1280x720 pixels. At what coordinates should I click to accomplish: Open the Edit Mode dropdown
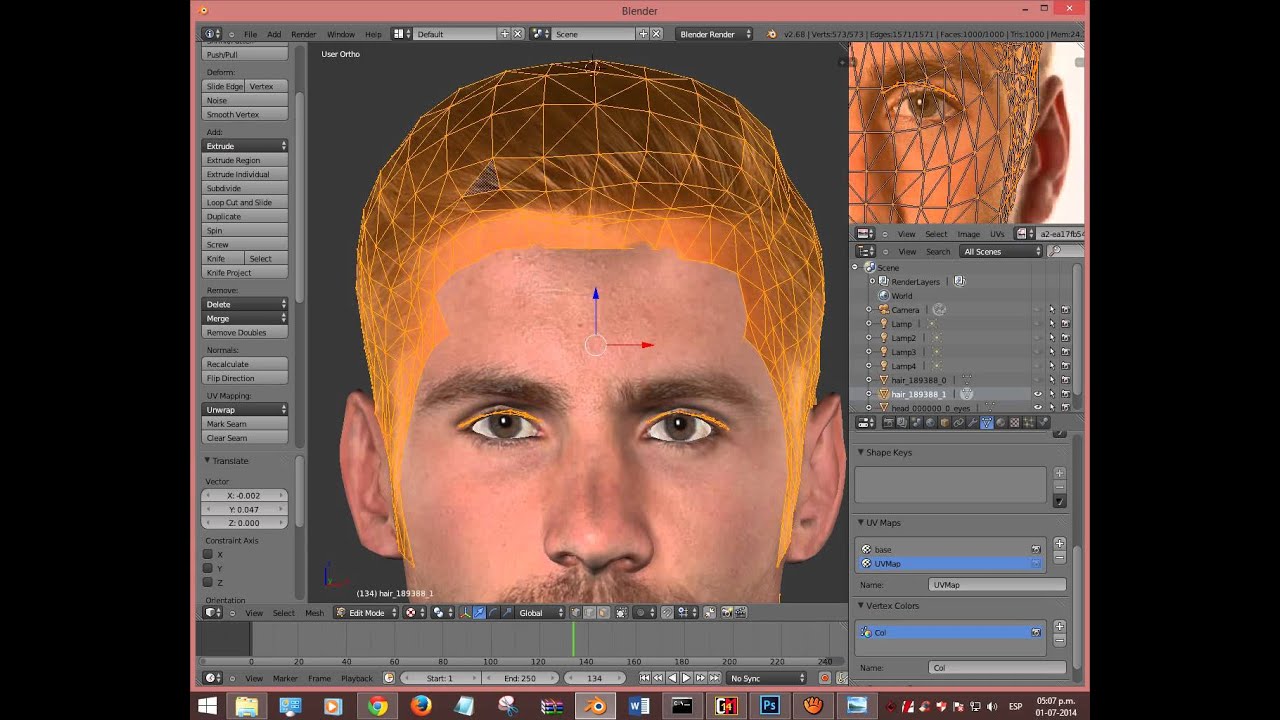[365, 612]
